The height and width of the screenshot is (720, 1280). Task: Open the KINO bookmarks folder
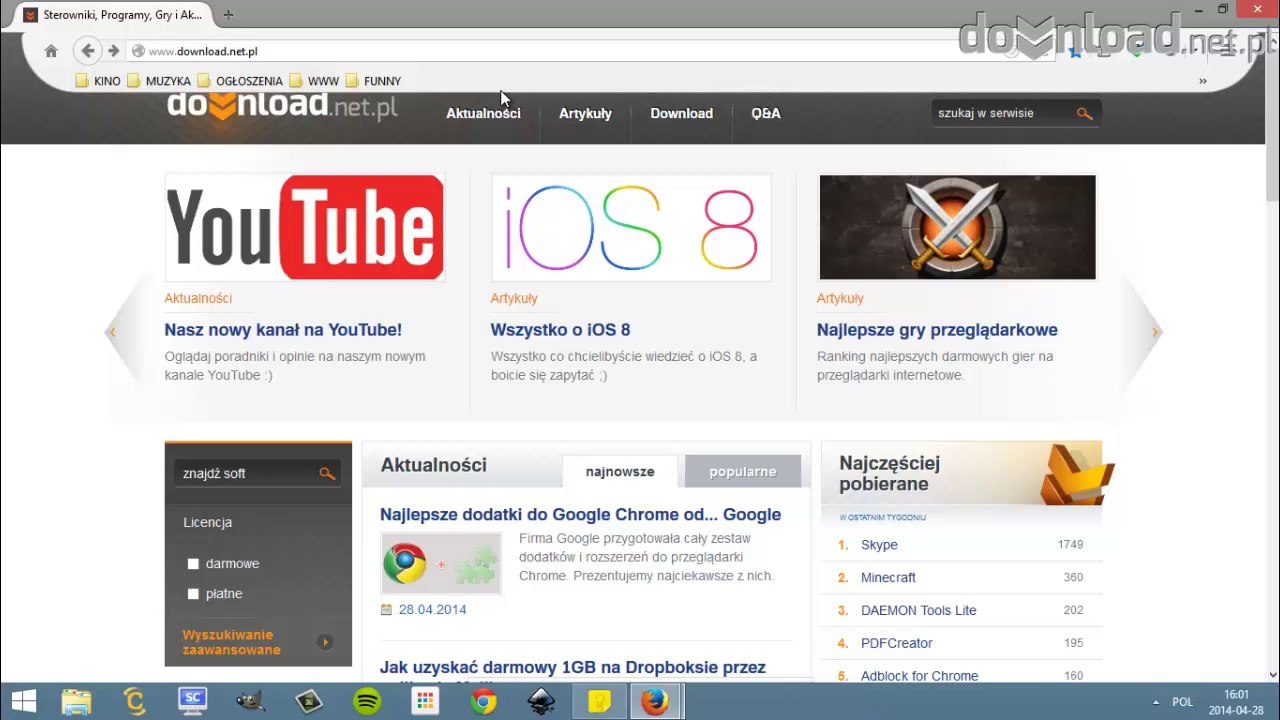tap(98, 81)
